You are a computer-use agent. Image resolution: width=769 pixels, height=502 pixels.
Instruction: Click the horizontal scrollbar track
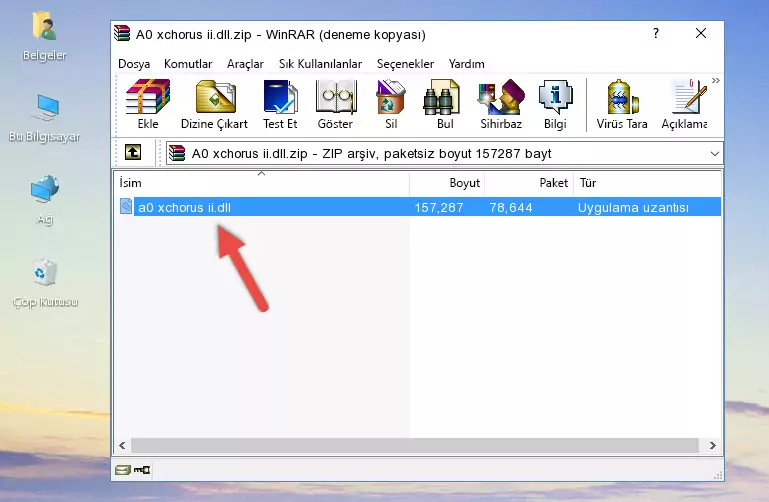(x=414, y=445)
